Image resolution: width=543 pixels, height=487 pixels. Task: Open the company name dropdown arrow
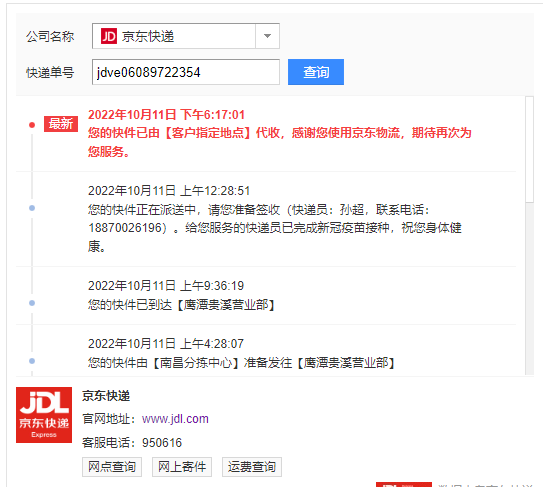tap(267, 36)
